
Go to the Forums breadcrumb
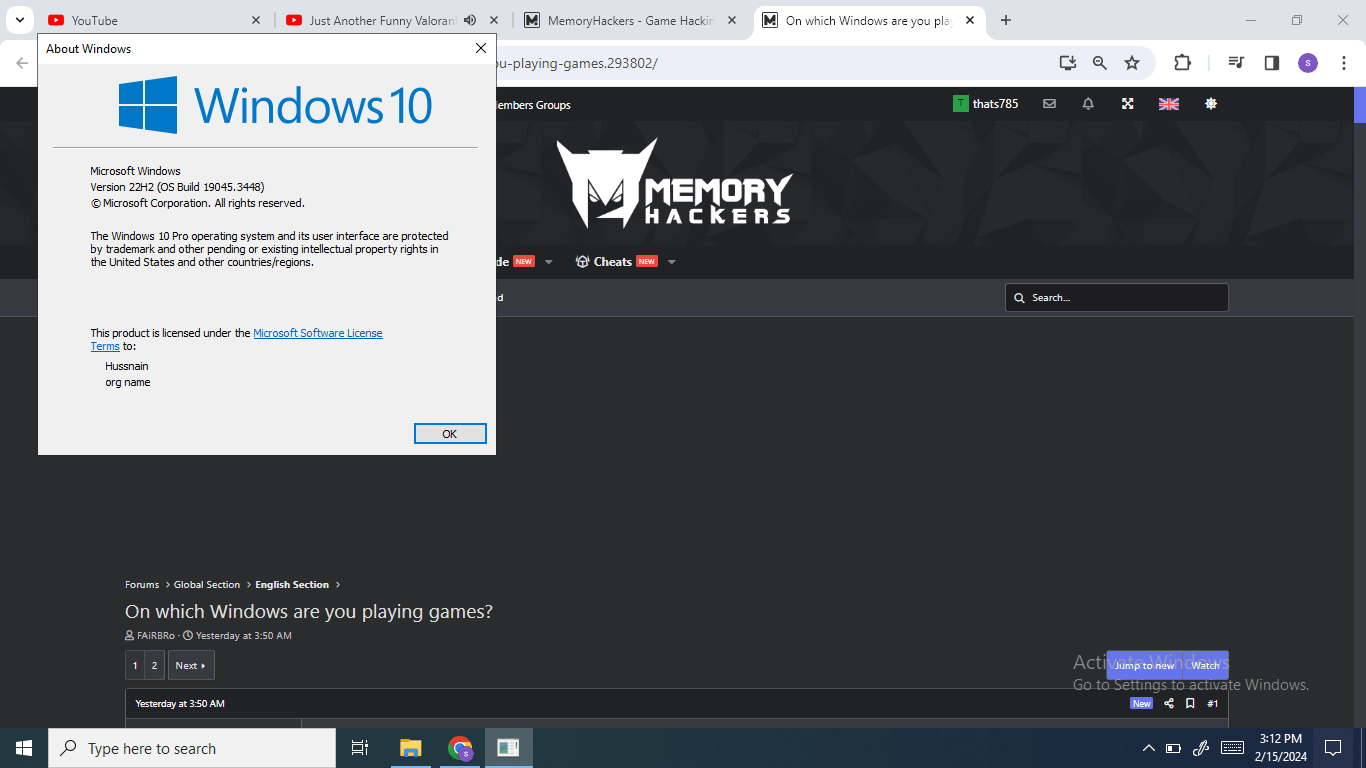pos(142,585)
